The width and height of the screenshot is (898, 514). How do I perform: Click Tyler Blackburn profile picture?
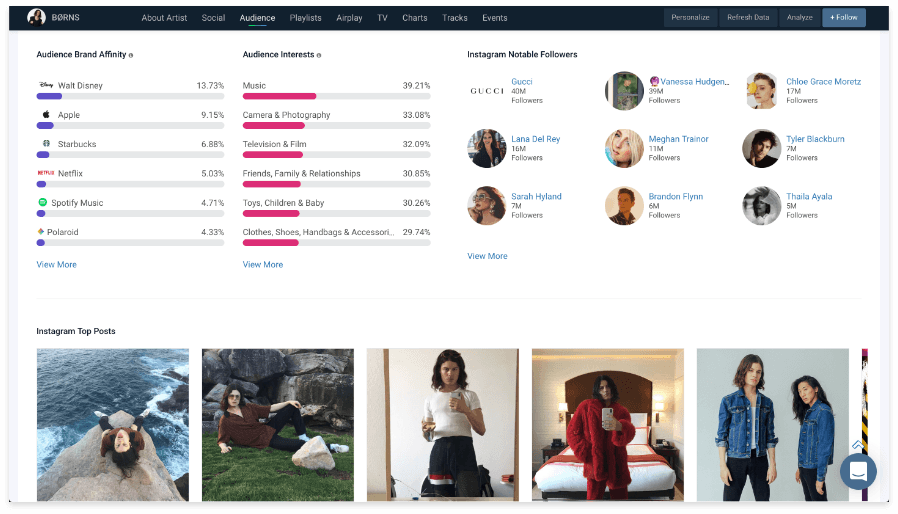tap(762, 148)
